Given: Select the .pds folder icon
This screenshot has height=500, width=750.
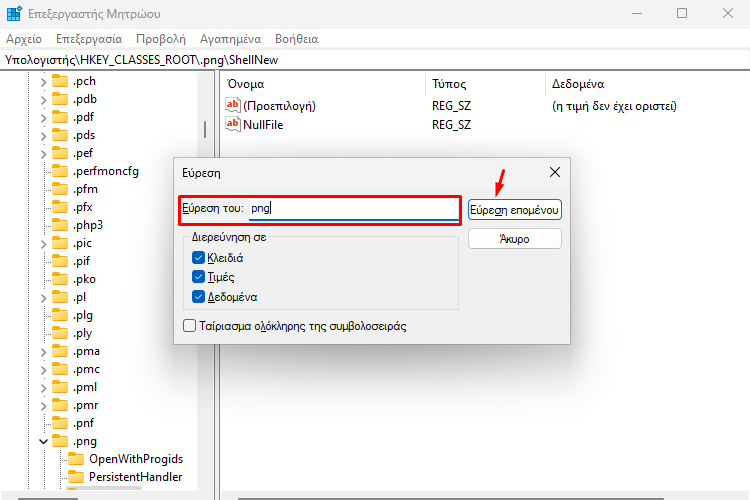Looking at the screenshot, I should (x=60, y=135).
